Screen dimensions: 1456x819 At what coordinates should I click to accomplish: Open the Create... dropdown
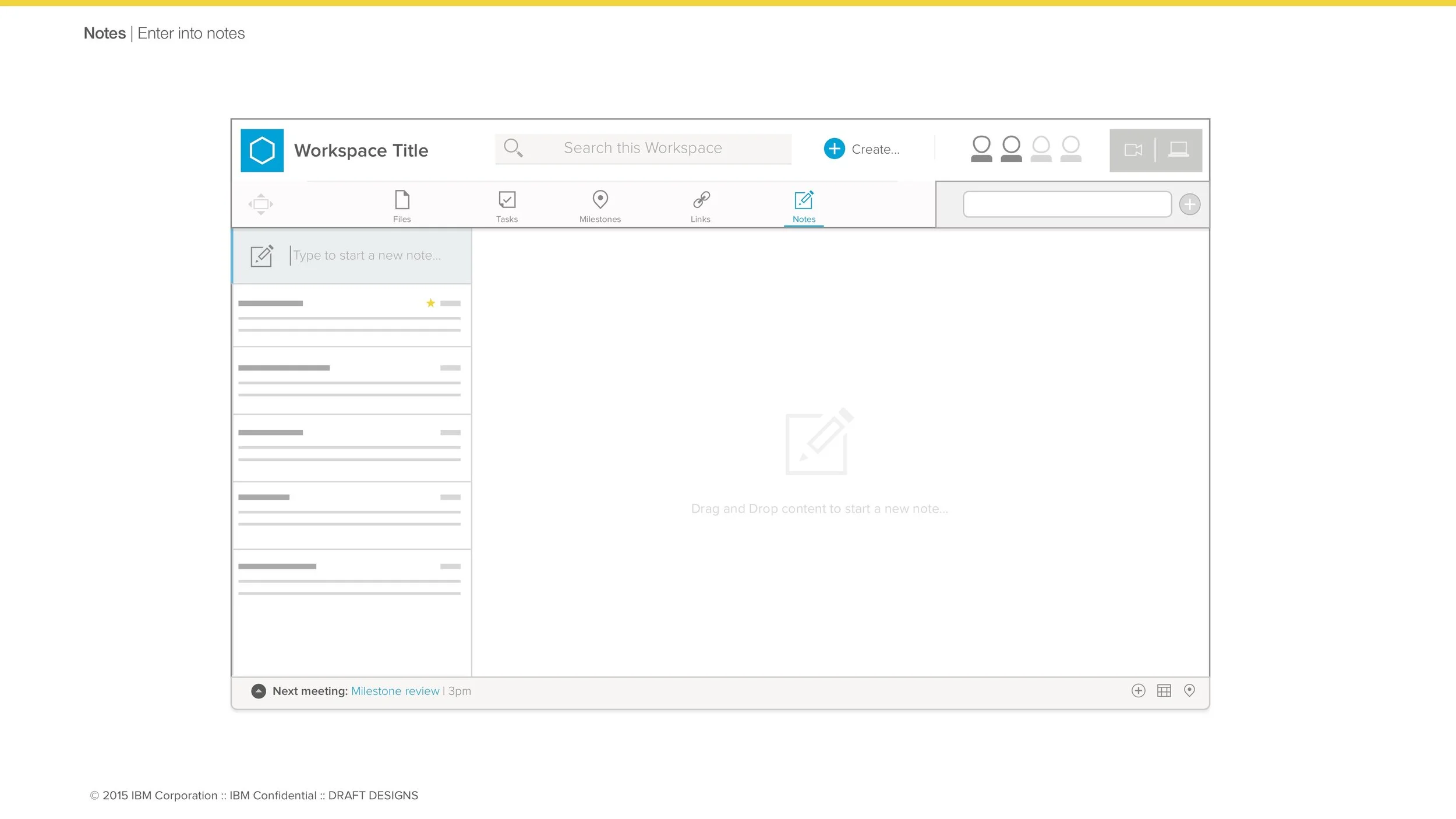[x=875, y=150]
